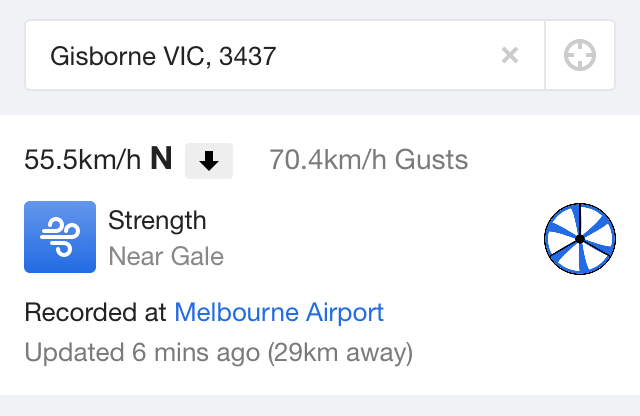Click the blue wind strength icon
The width and height of the screenshot is (640, 416).
(x=60, y=237)
